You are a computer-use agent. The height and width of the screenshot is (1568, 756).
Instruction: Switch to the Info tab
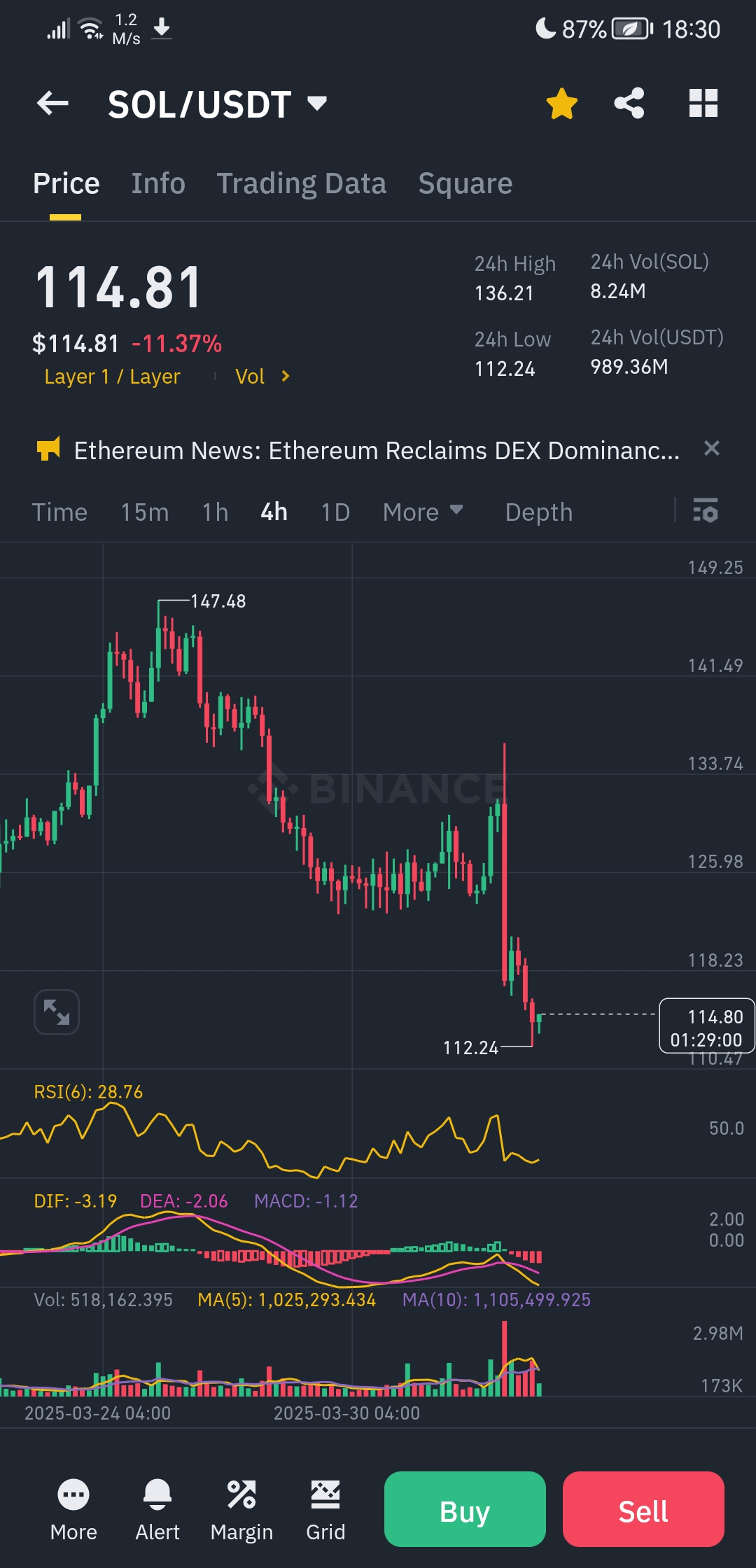click(158, 183)
